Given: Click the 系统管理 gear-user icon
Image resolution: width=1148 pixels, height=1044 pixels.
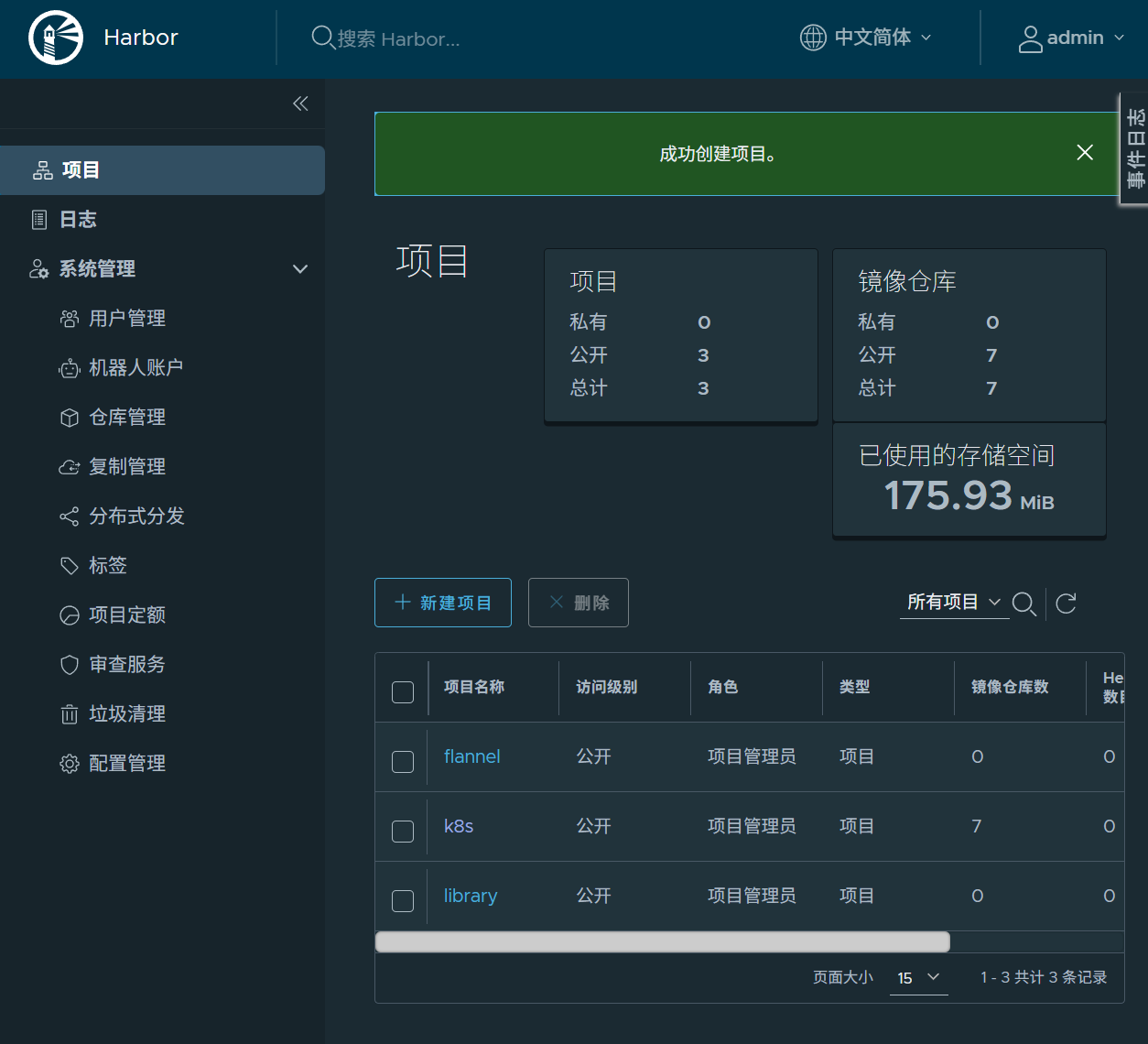Looking at the screenshot, I should point(39,269).
